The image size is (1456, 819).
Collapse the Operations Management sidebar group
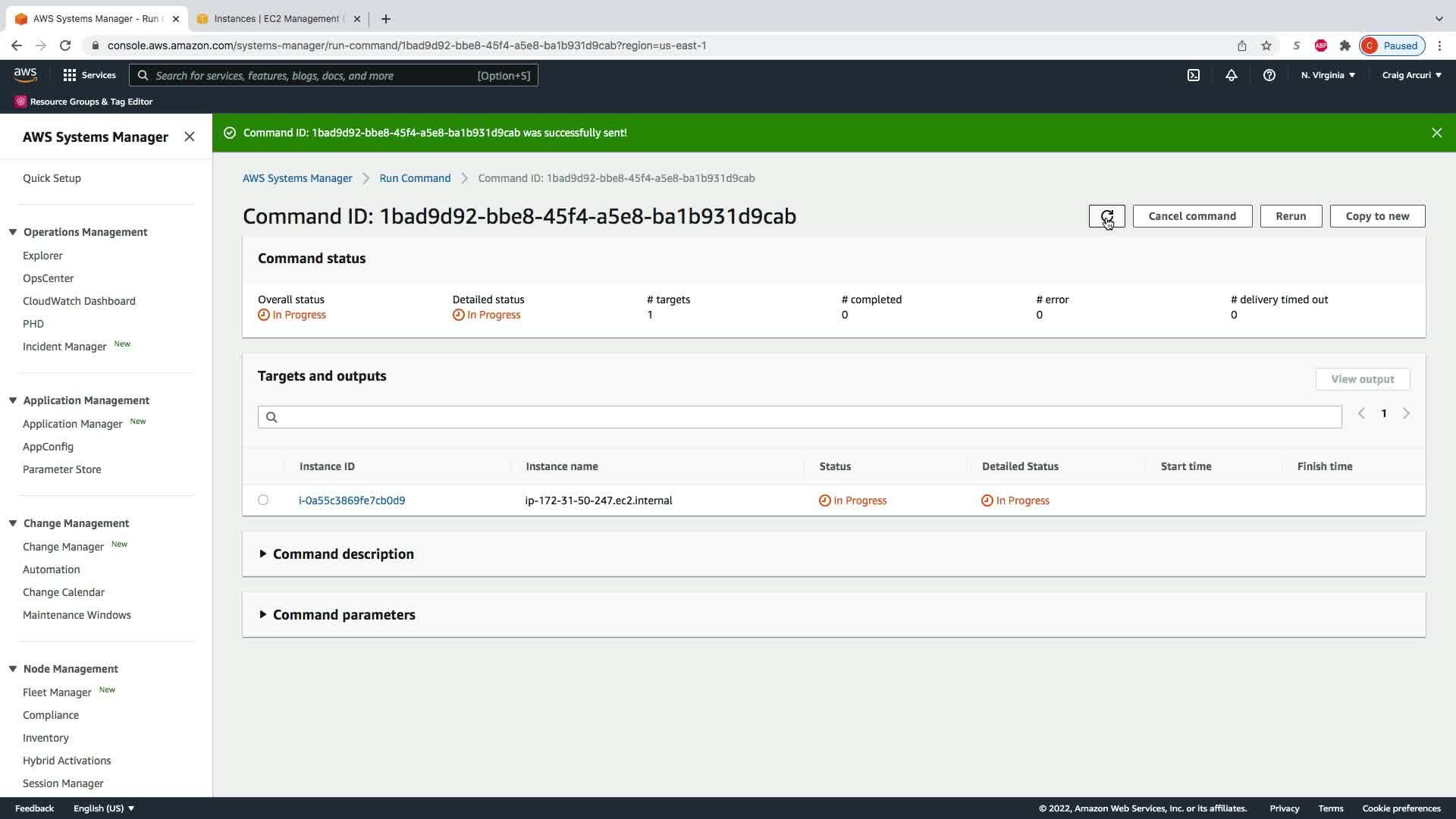[13, 232]
